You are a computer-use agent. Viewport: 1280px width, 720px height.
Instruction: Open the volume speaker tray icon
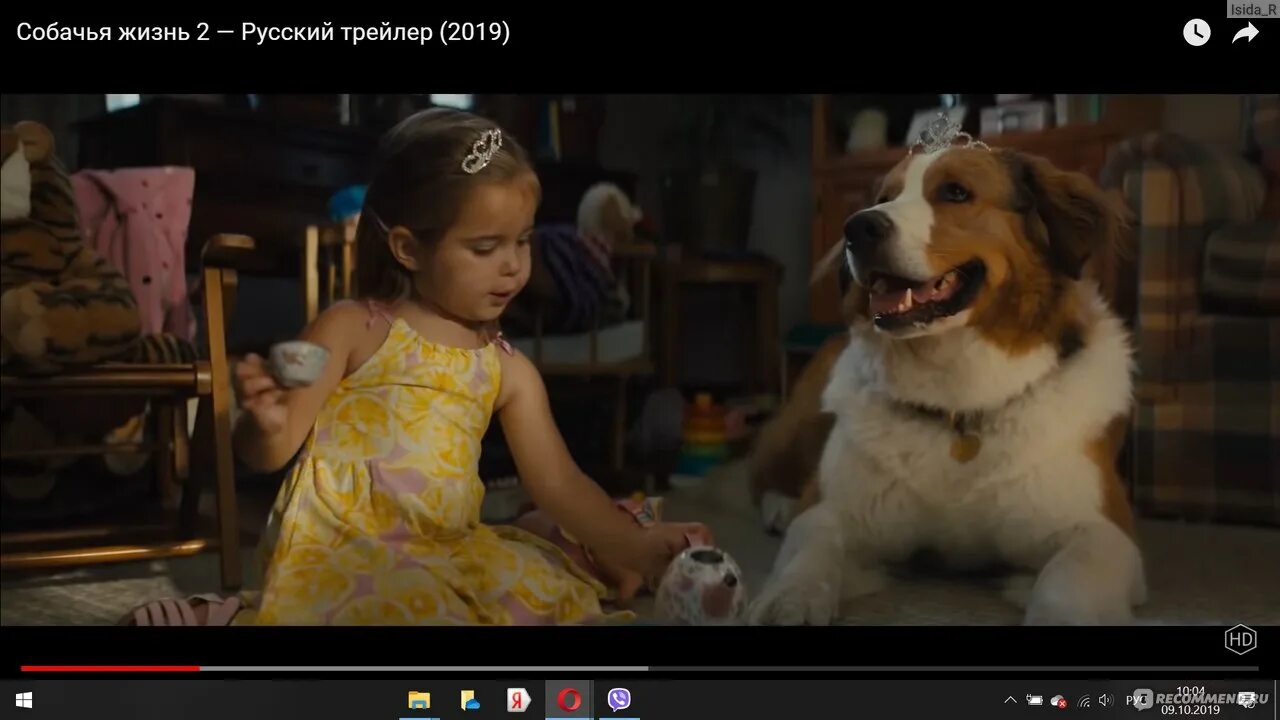[1106, 700]
